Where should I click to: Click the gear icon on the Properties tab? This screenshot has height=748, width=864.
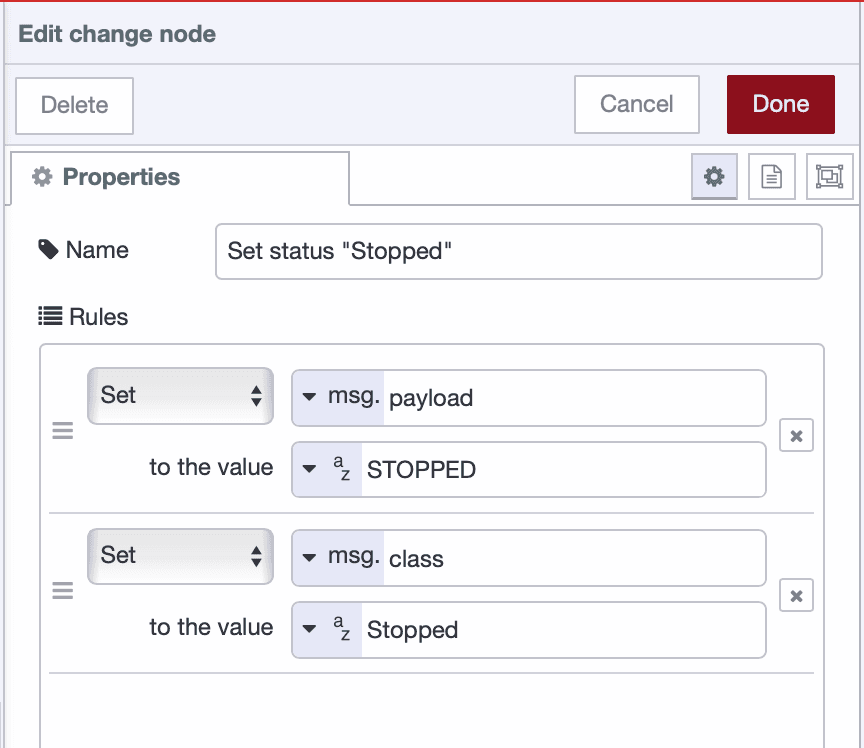(42, 177)
